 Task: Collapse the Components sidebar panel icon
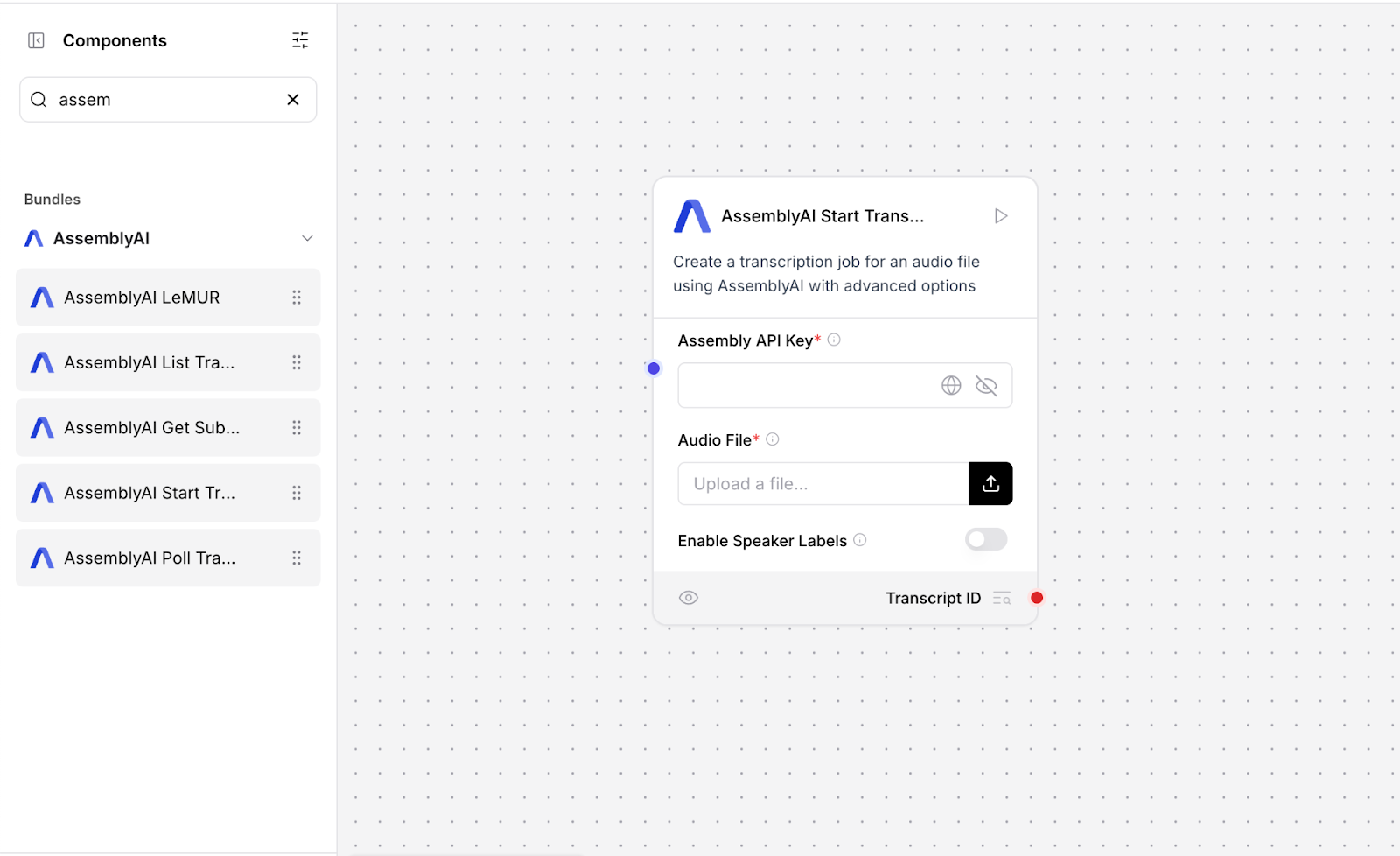(36, 40)
